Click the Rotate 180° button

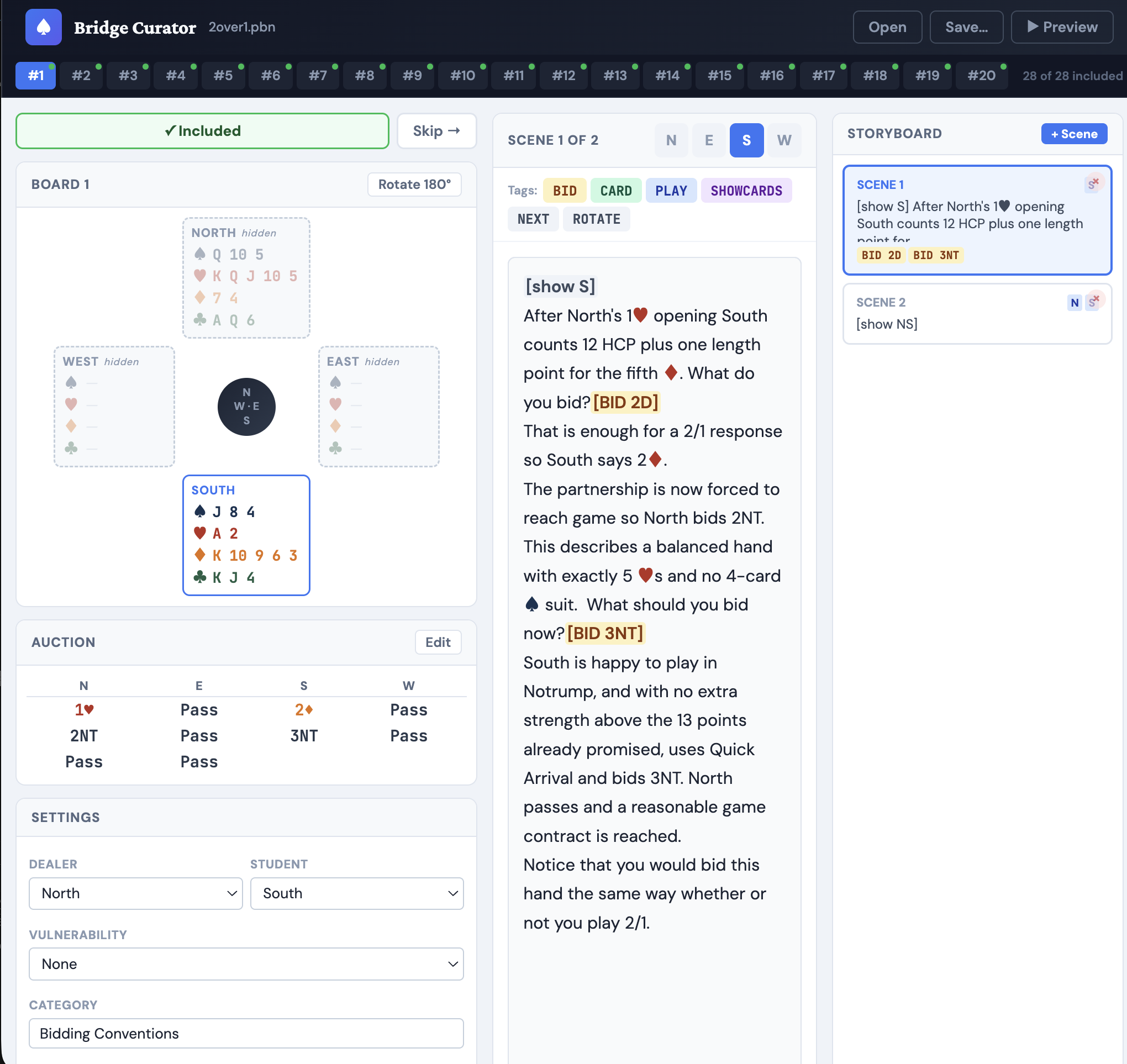[414, 185]
